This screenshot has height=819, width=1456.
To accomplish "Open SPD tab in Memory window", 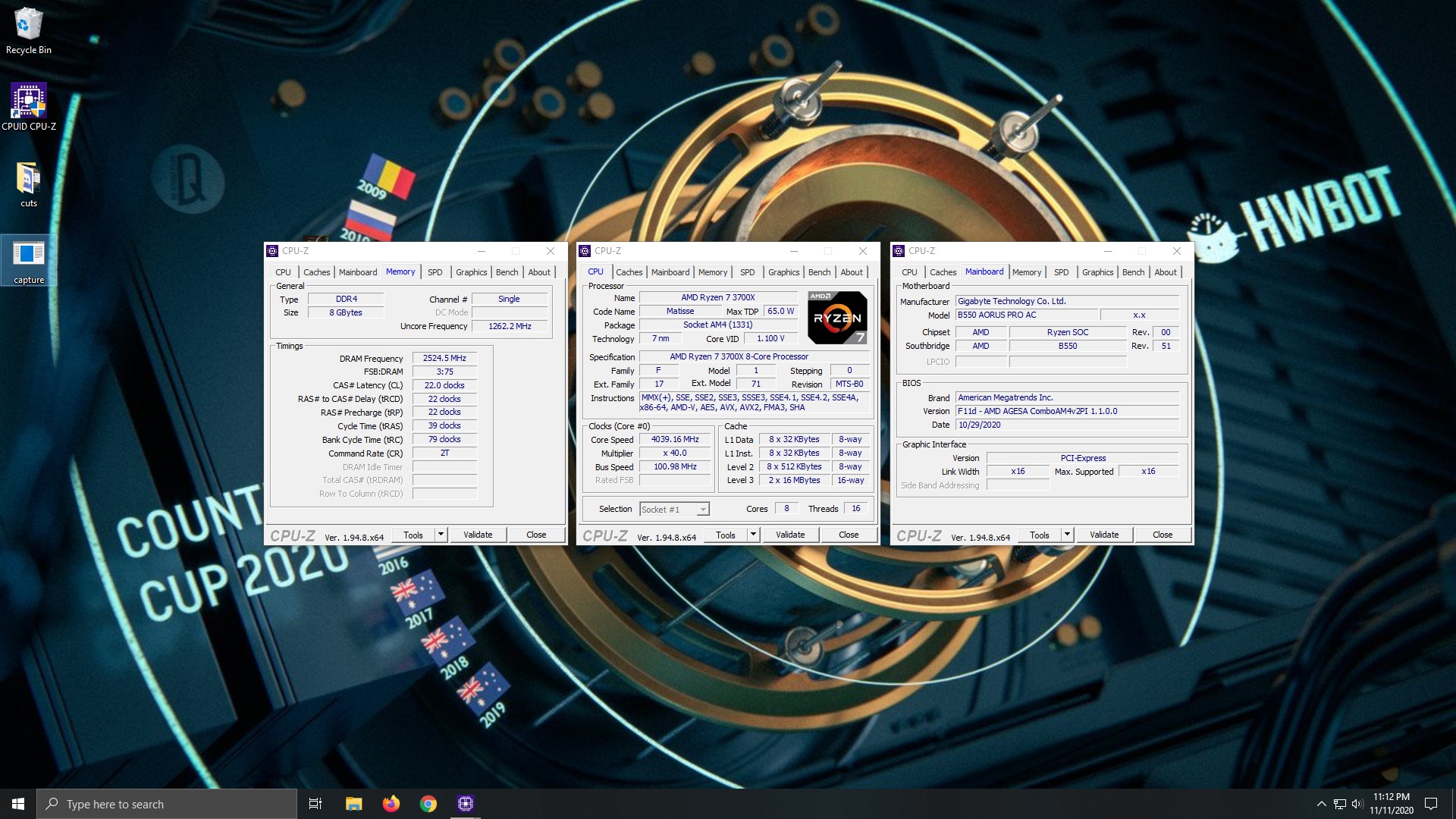I will pos(435,272).
